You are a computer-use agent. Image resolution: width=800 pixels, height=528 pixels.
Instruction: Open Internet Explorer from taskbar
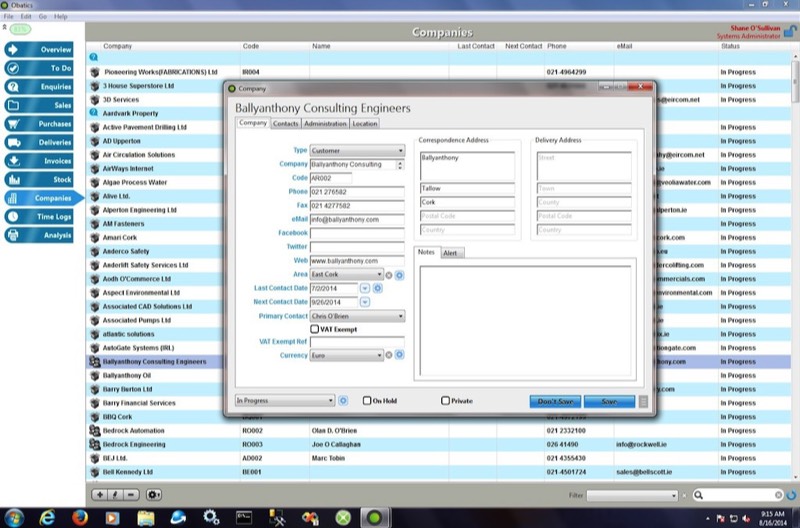[47, 517]
